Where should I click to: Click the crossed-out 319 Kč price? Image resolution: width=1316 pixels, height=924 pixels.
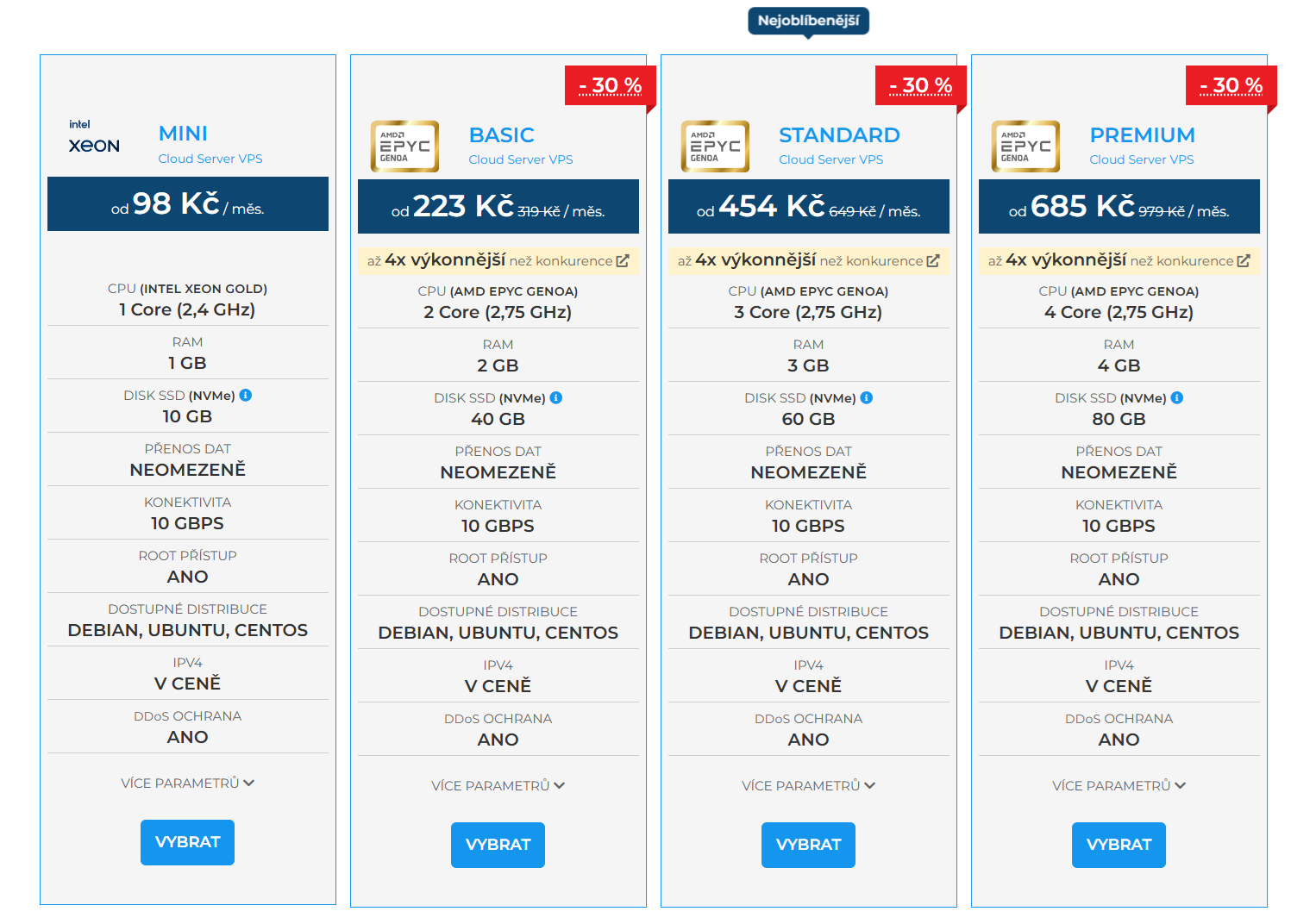[x=539, y=211]
